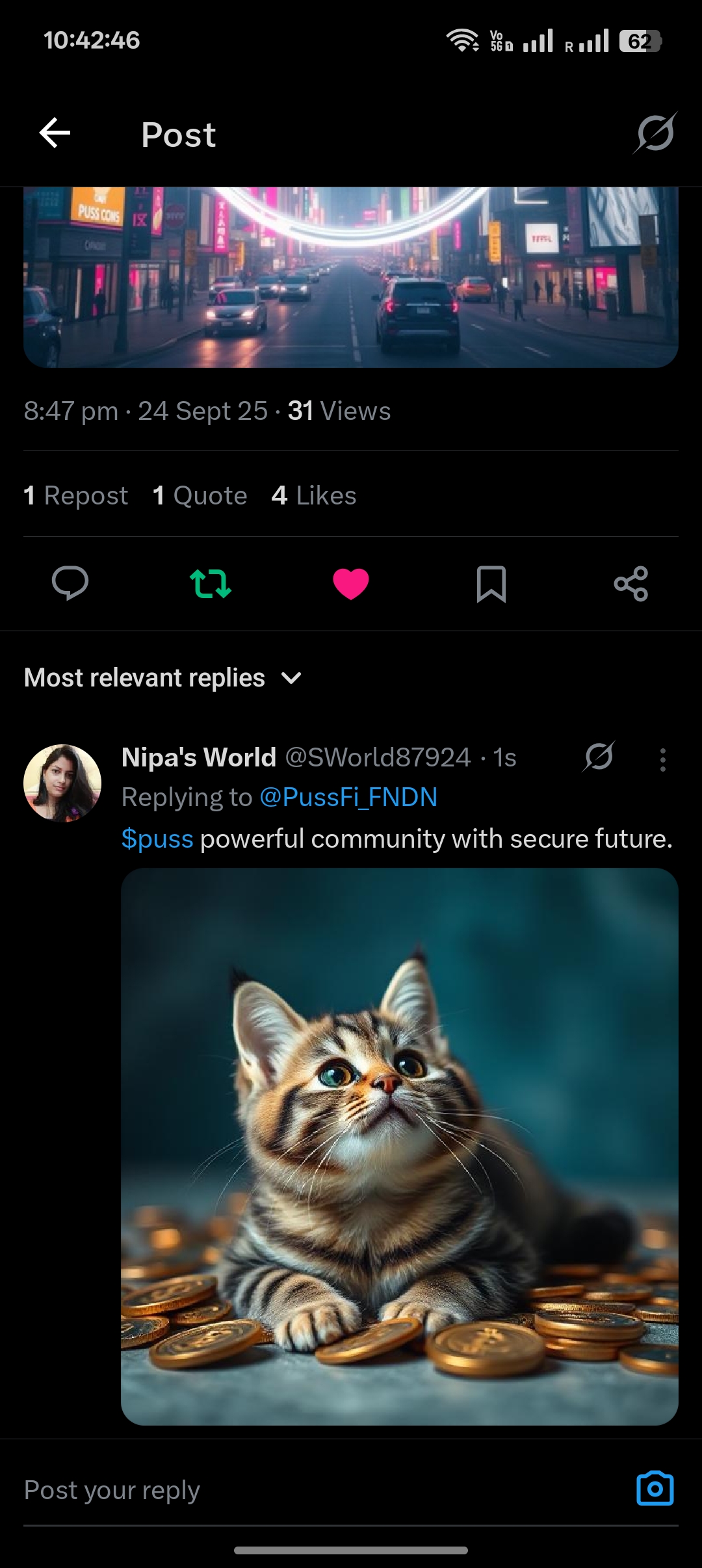Undo the green repost button
Screen dimensions: 702x1568
(210, 583)
